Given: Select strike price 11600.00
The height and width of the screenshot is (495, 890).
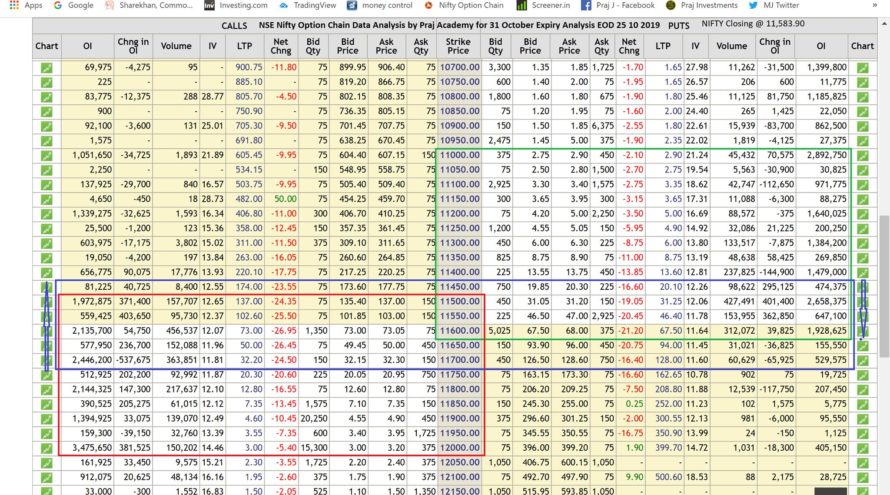Looking at the screenshot, I should (460, 330).
